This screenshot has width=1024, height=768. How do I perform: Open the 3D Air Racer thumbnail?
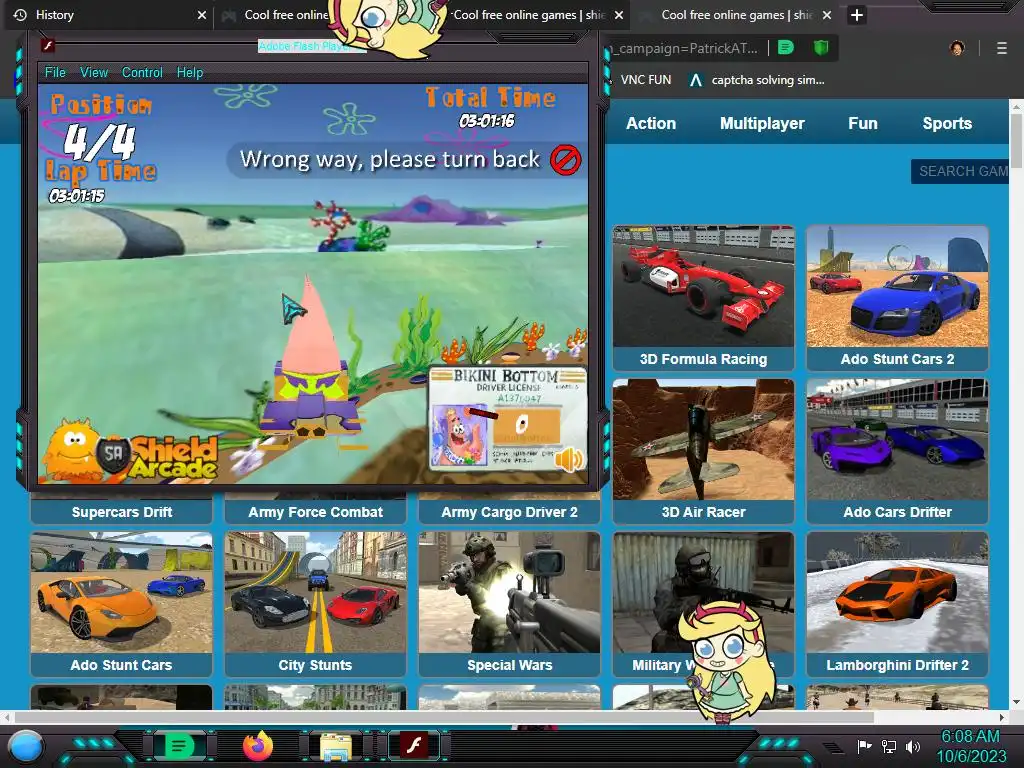tap(703, 440)
